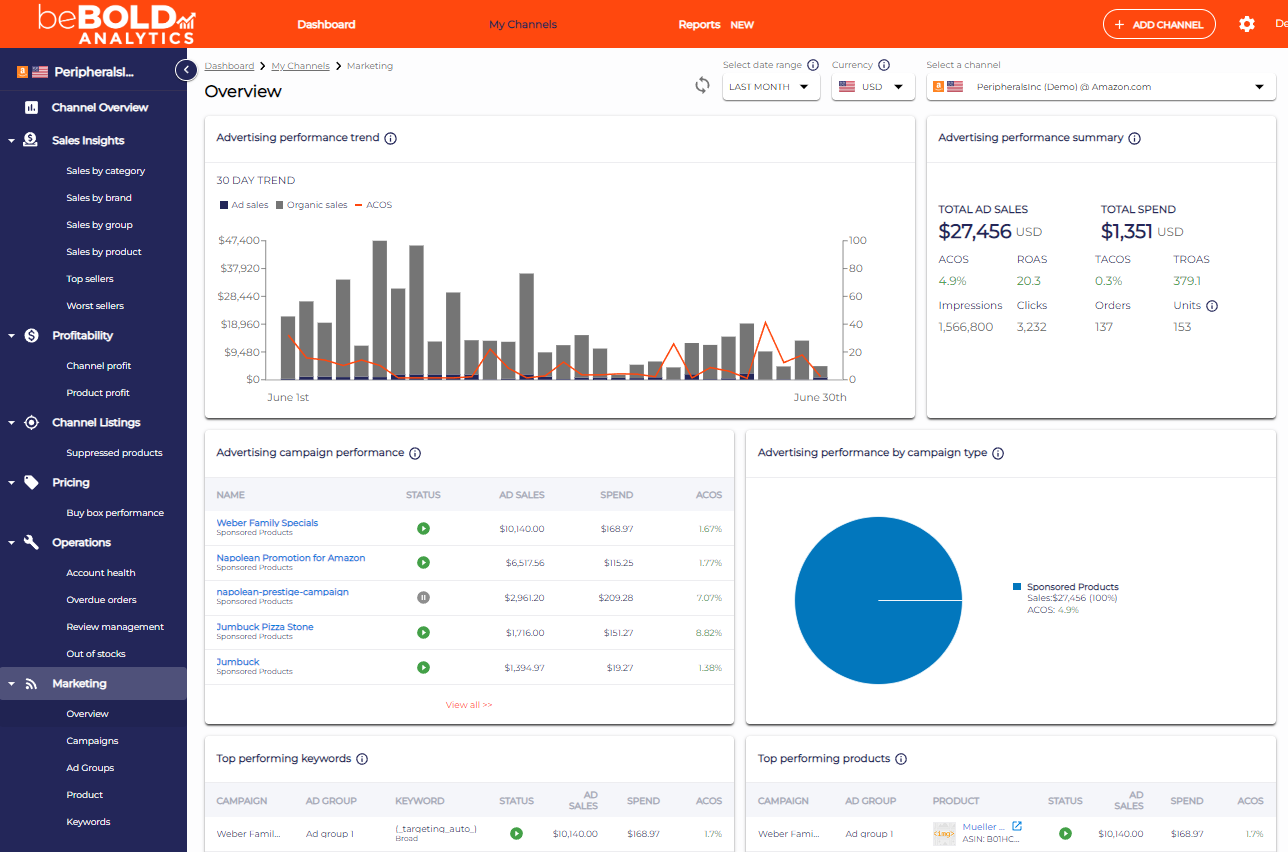Open Napolean Promotion for Amazon campaign
This screenshot has height=852, width=1288.
coord(291,558)
